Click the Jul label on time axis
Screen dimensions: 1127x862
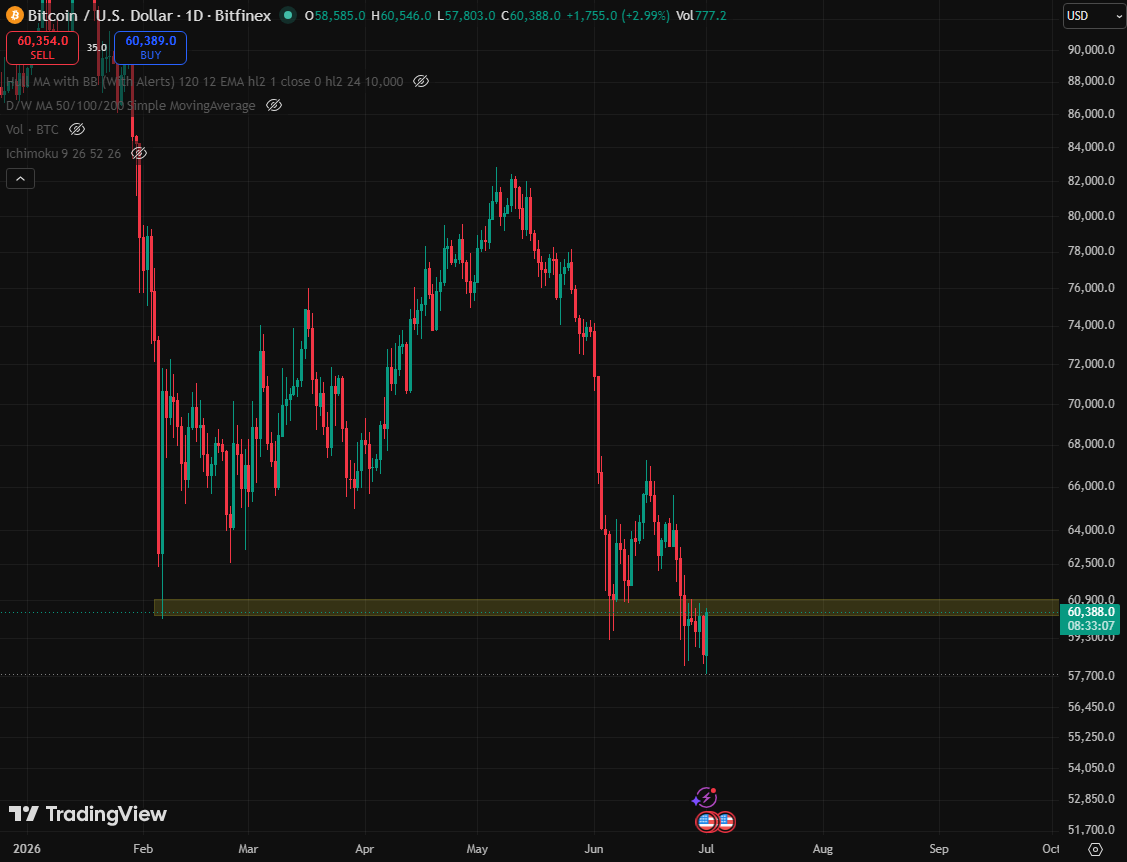click(x=706, y=848)
